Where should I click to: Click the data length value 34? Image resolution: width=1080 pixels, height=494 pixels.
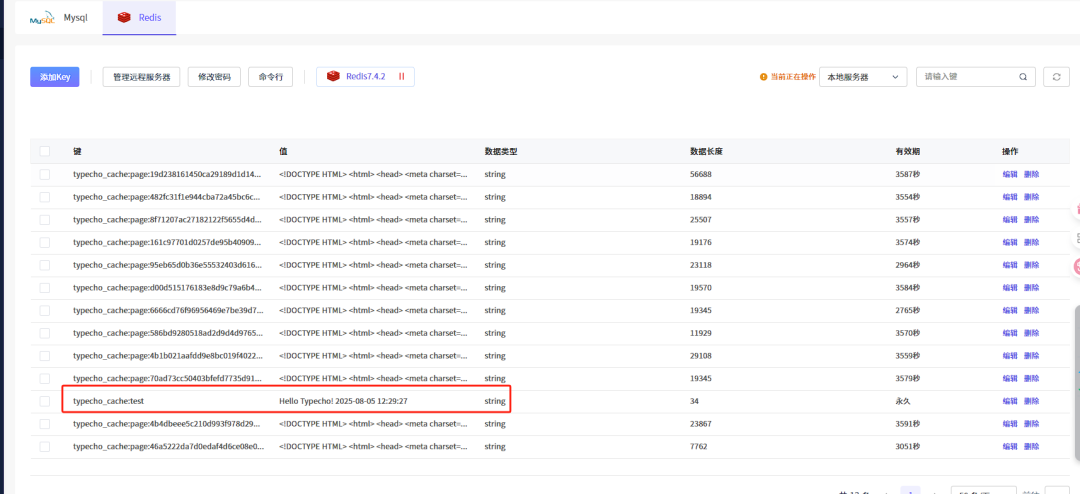[x=695, y=401]
